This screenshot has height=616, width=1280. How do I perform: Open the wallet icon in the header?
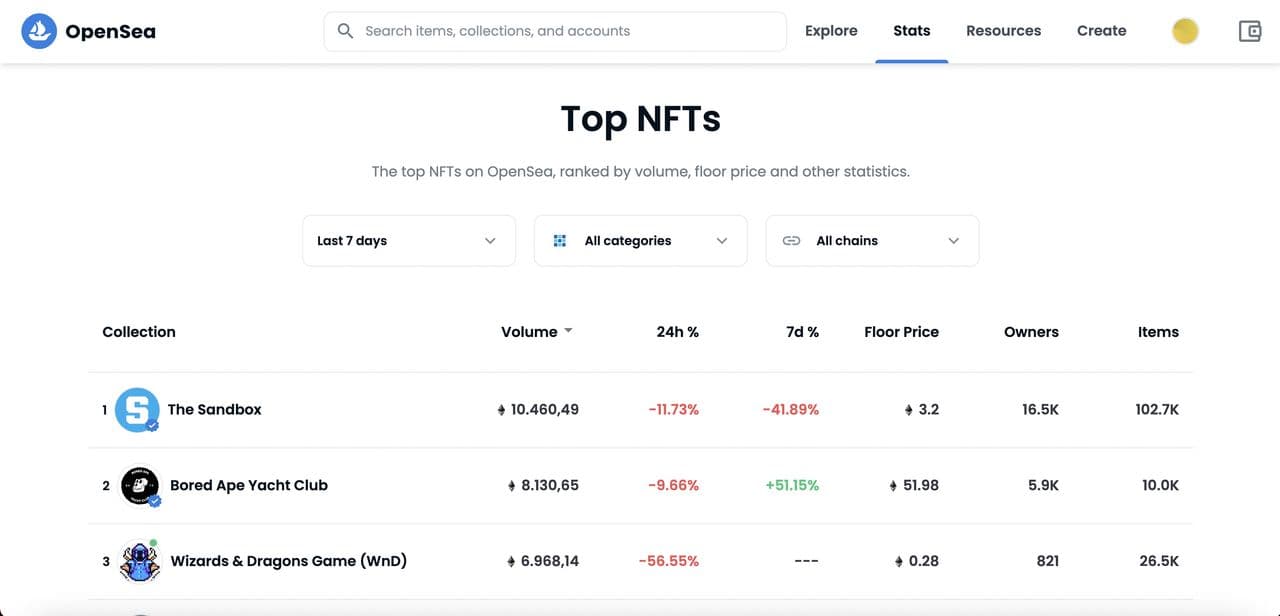coord(1250,31)
